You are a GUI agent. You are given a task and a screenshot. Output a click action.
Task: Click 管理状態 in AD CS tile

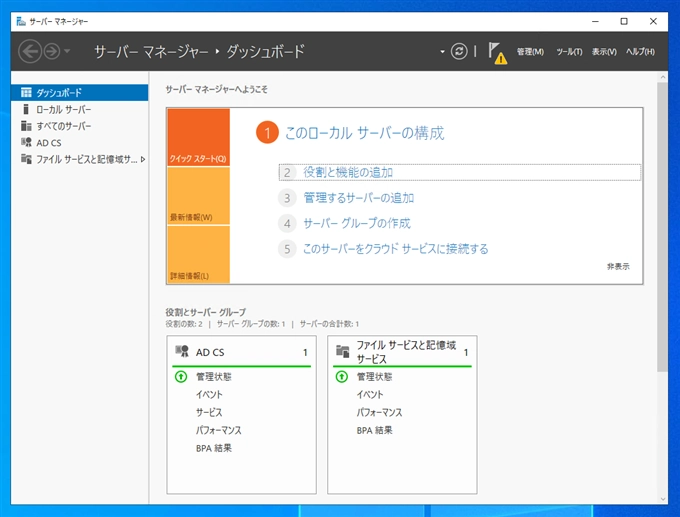tap(214, 376)
